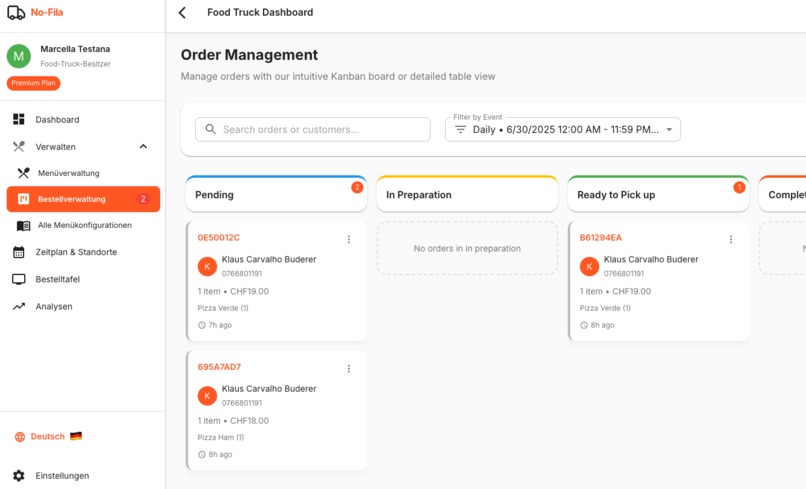
Task: Click the search magnifier icon
Action: click(x=211, y=129)
